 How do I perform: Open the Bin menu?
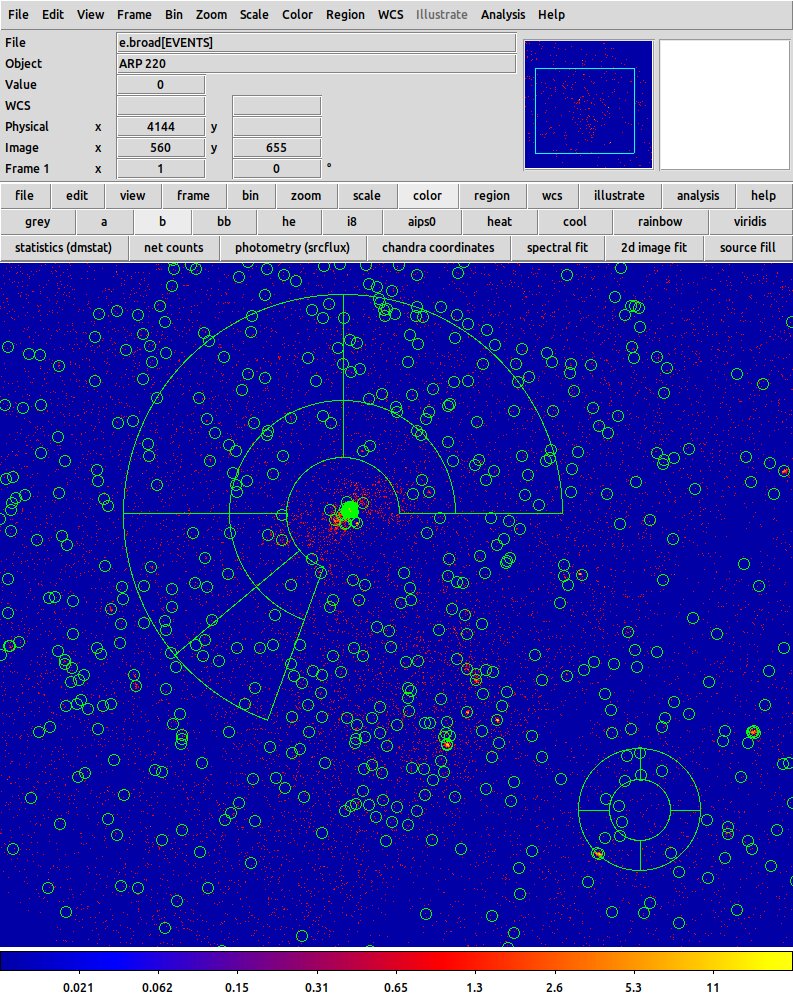[173, 14]
